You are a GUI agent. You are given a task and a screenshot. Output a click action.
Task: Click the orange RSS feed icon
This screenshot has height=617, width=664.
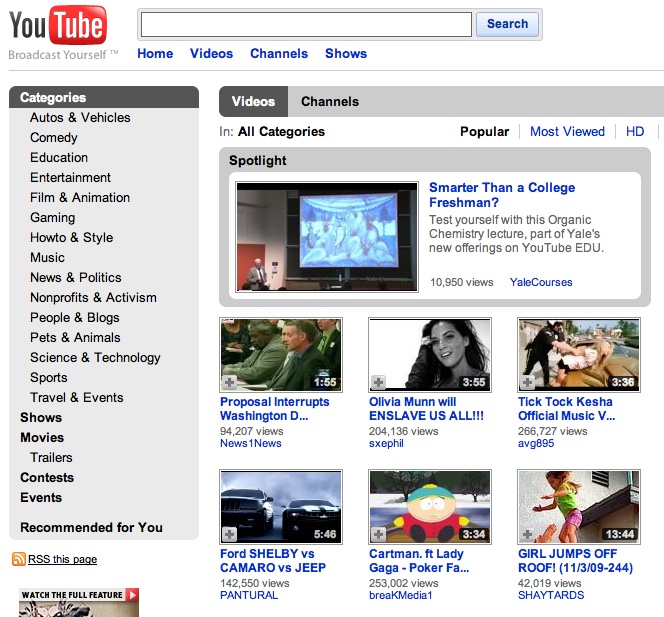19,559
